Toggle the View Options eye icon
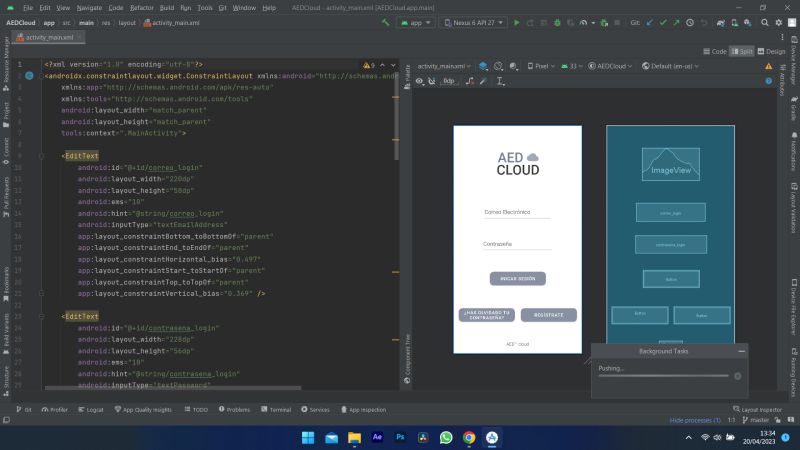800x450 pixels. 419,81
